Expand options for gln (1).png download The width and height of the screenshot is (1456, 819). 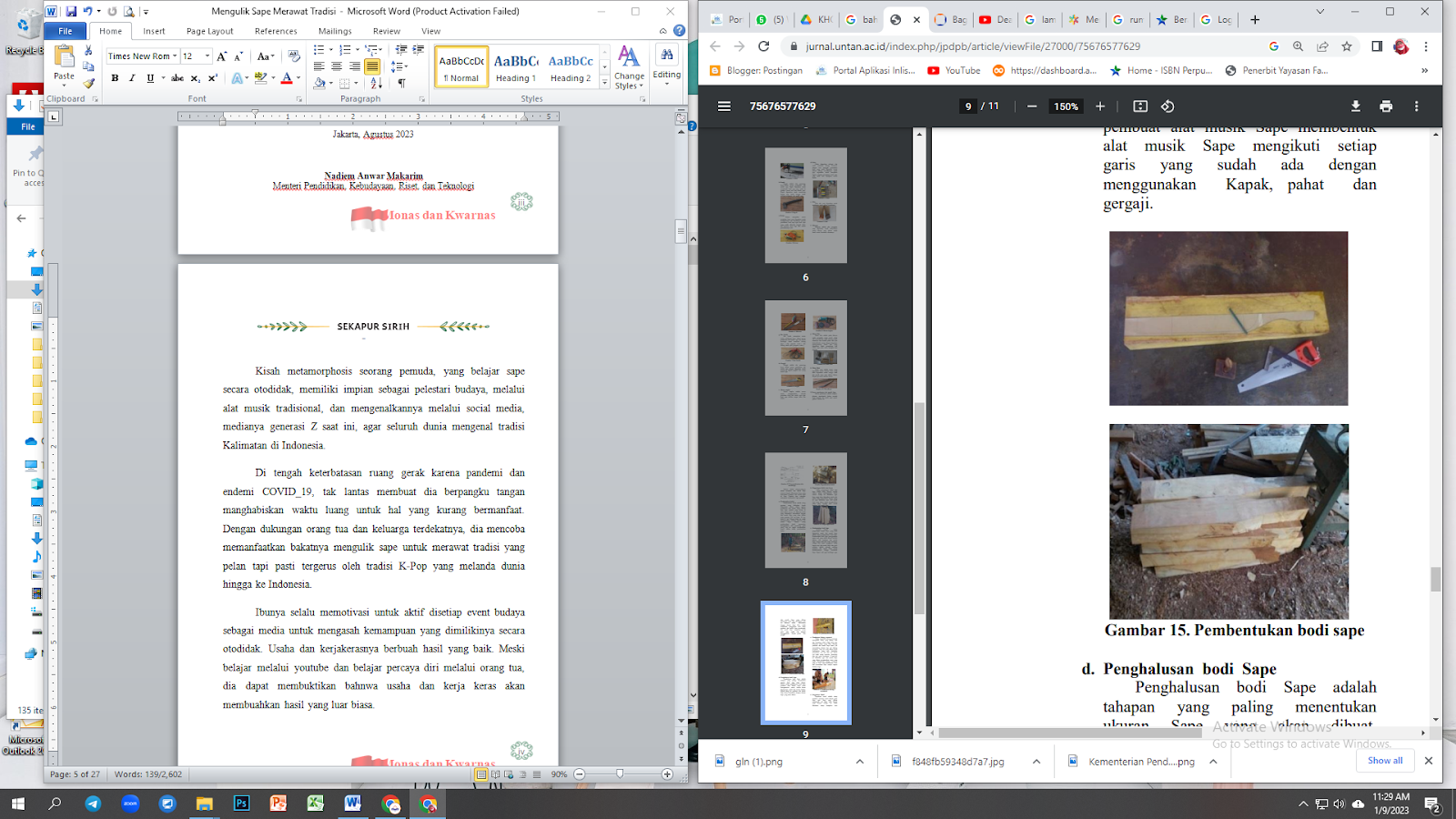pyautogui.click(x=860, y=762)
